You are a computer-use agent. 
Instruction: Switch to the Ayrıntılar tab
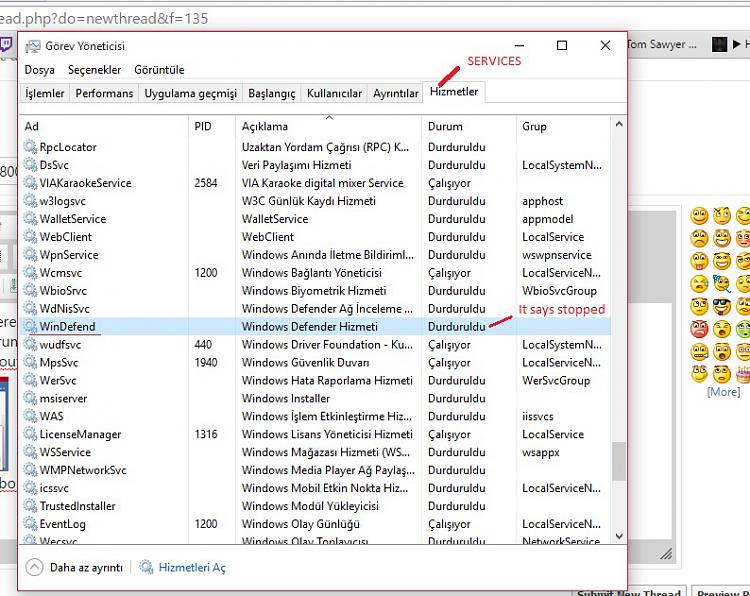pos(396,93)
